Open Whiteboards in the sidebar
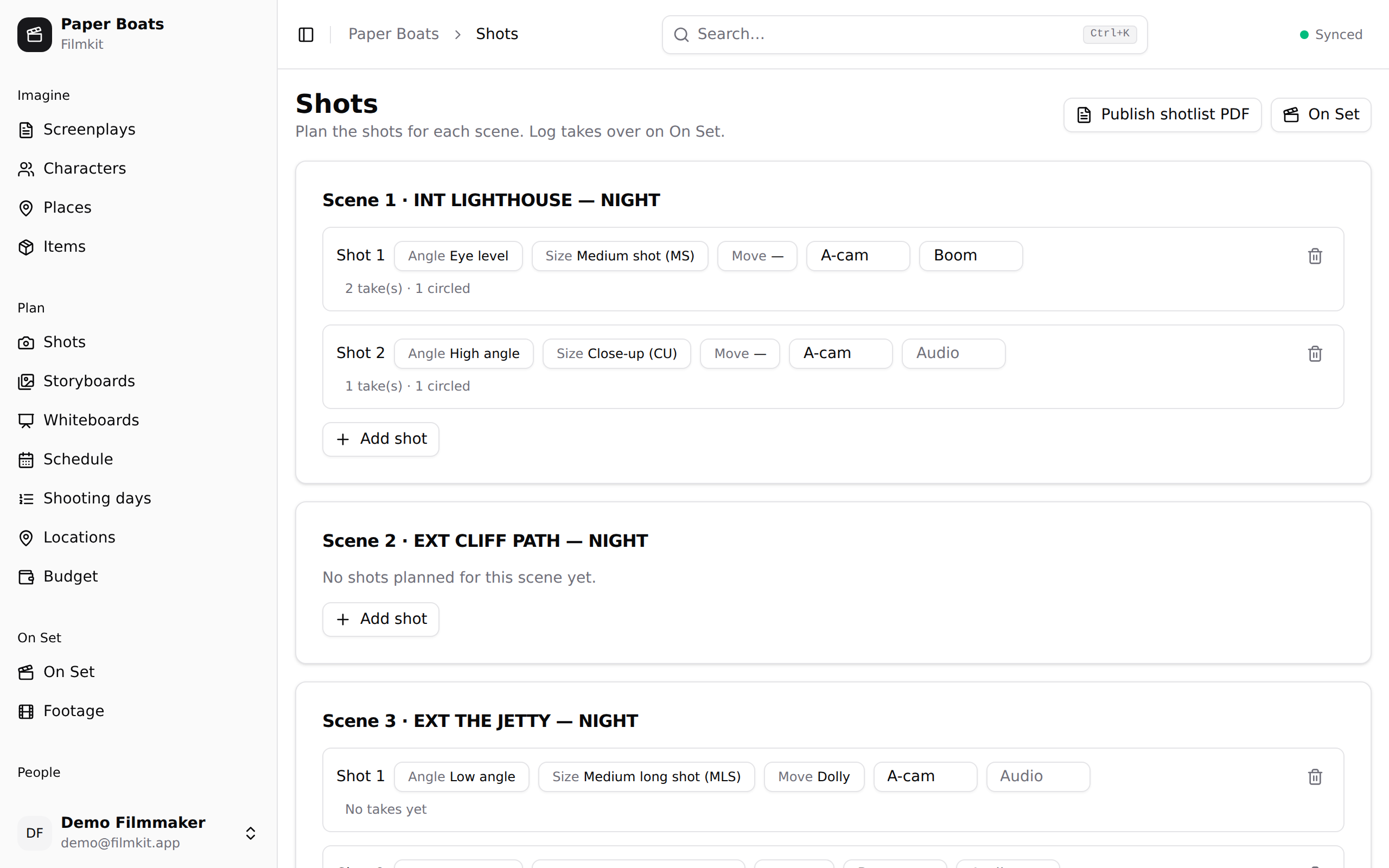The height and width of the screenshot is (868, 1389). [x=138, y=420]
